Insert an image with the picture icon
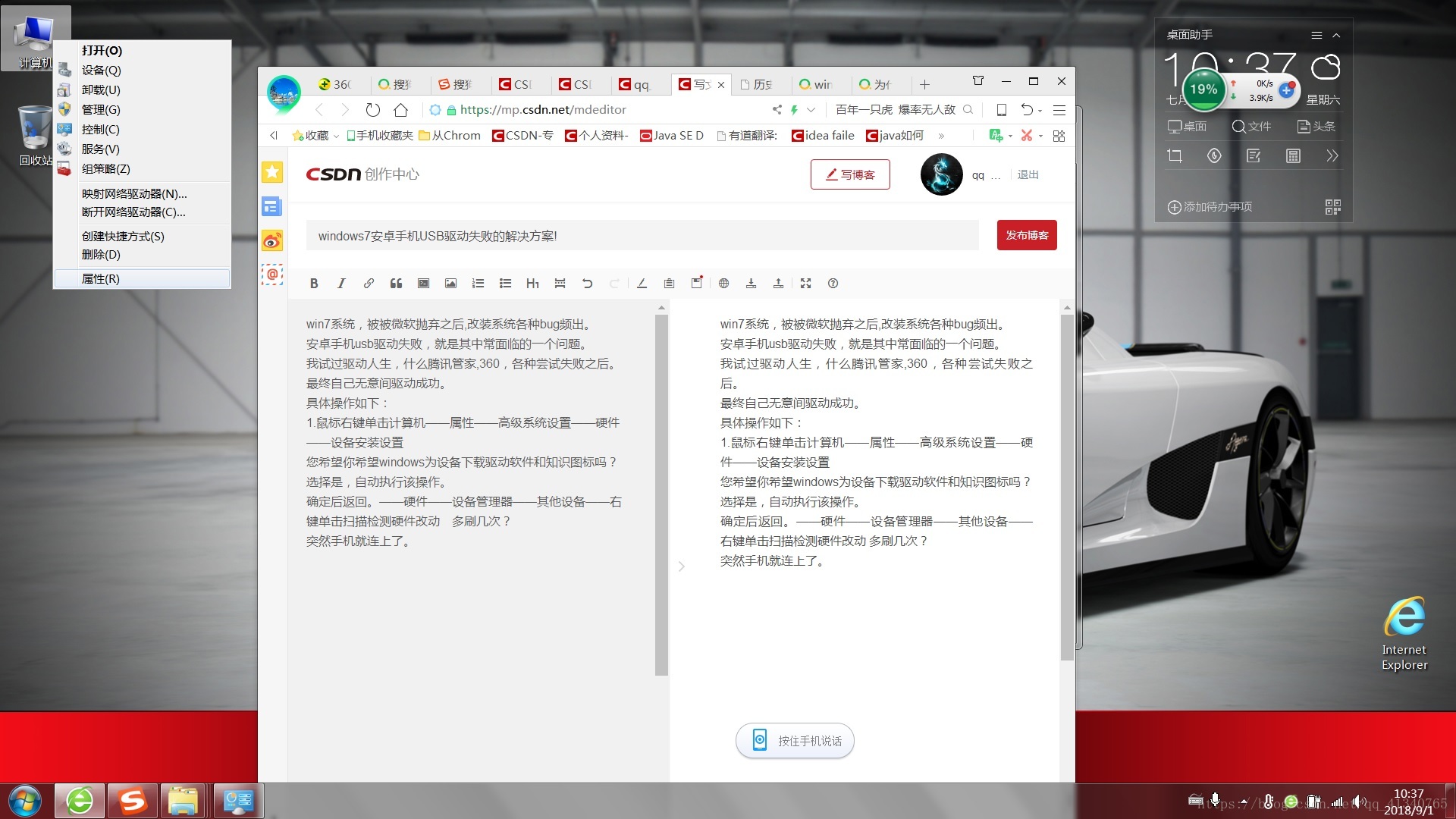Screen dimensions: 1456x819 click(450, 284)
